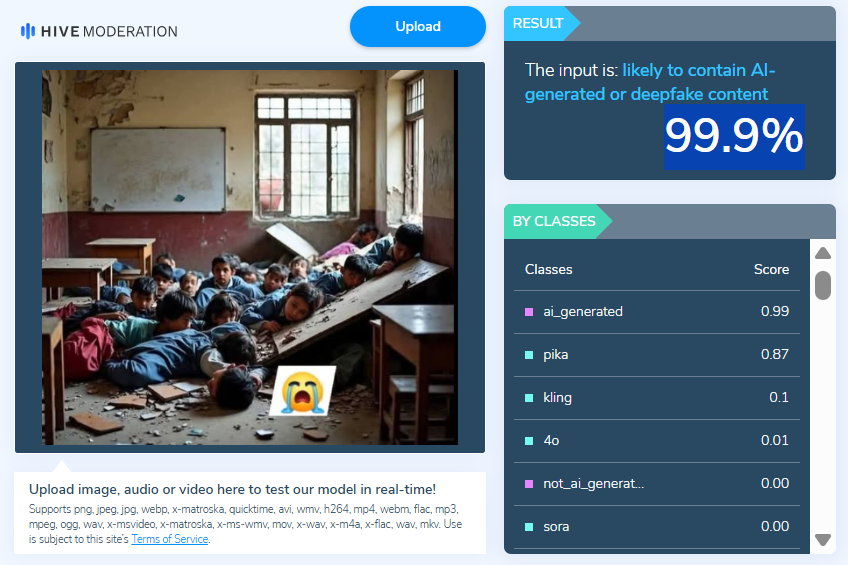Click the Score column header
Screen dimensions: 848x565
click(x=771, y=269)
